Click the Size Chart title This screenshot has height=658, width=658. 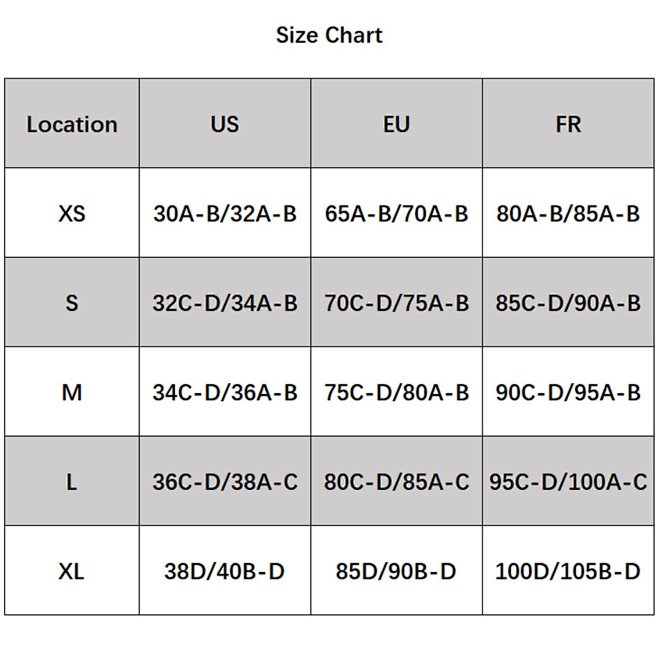(x=329, y=36)
